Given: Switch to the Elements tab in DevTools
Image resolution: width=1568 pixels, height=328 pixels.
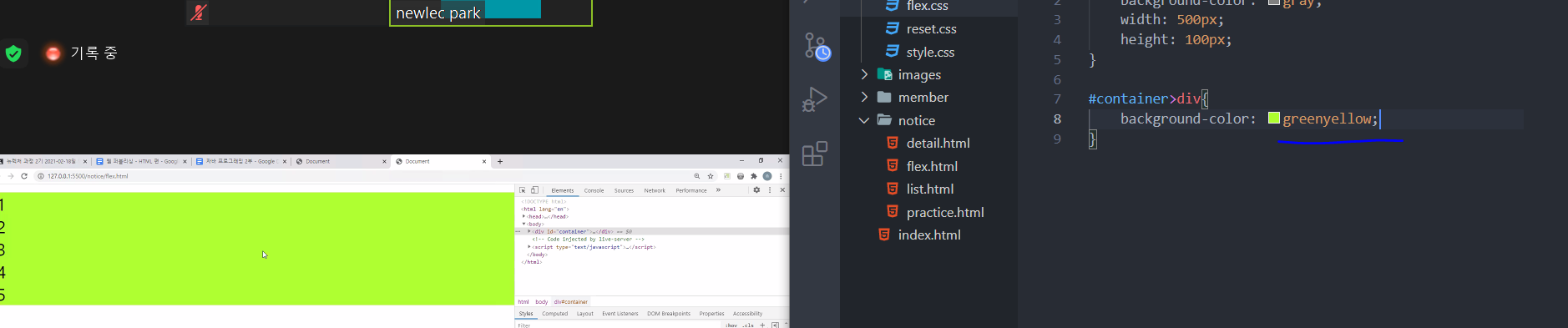Looking at the screenshot, I should point(563,190).
